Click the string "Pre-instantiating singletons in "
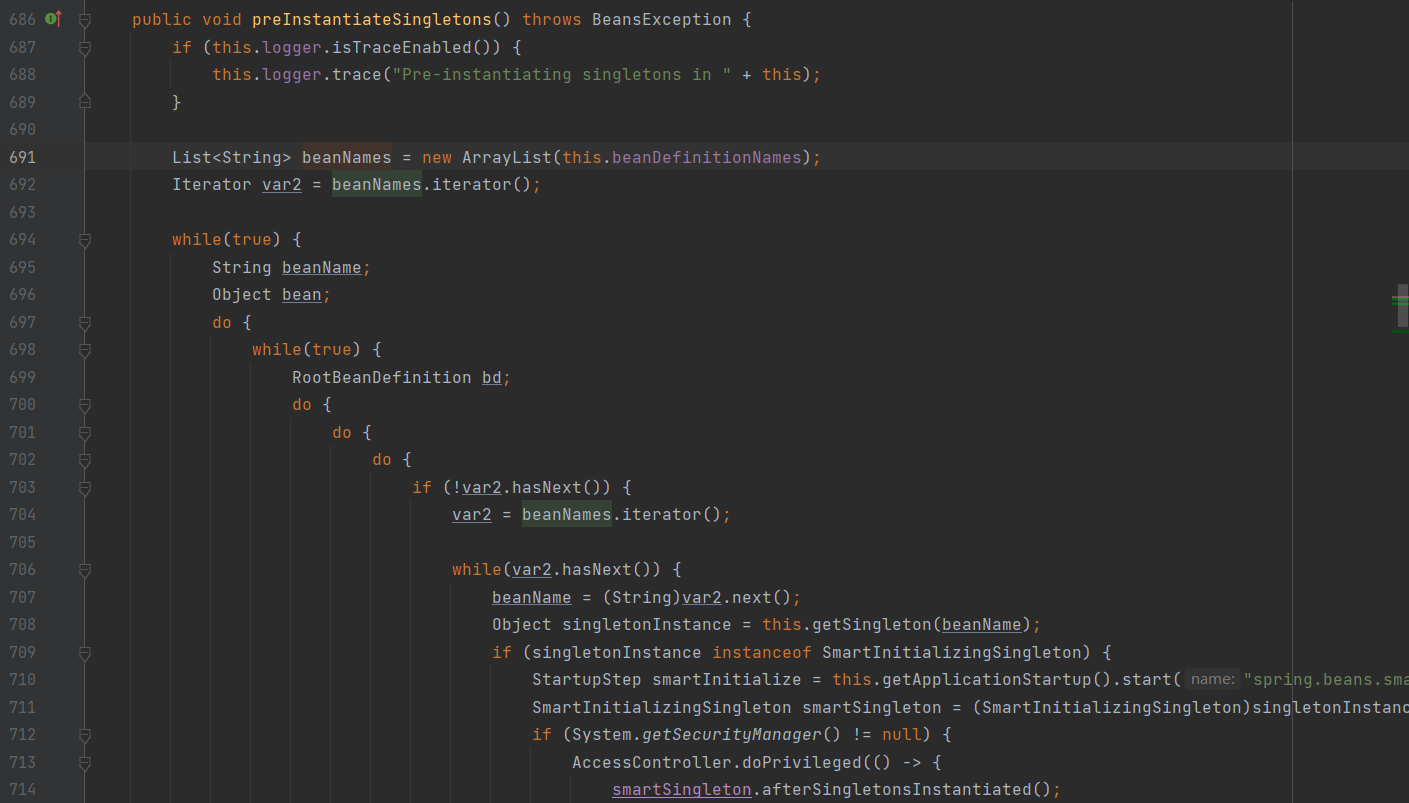 click(562, 75)
